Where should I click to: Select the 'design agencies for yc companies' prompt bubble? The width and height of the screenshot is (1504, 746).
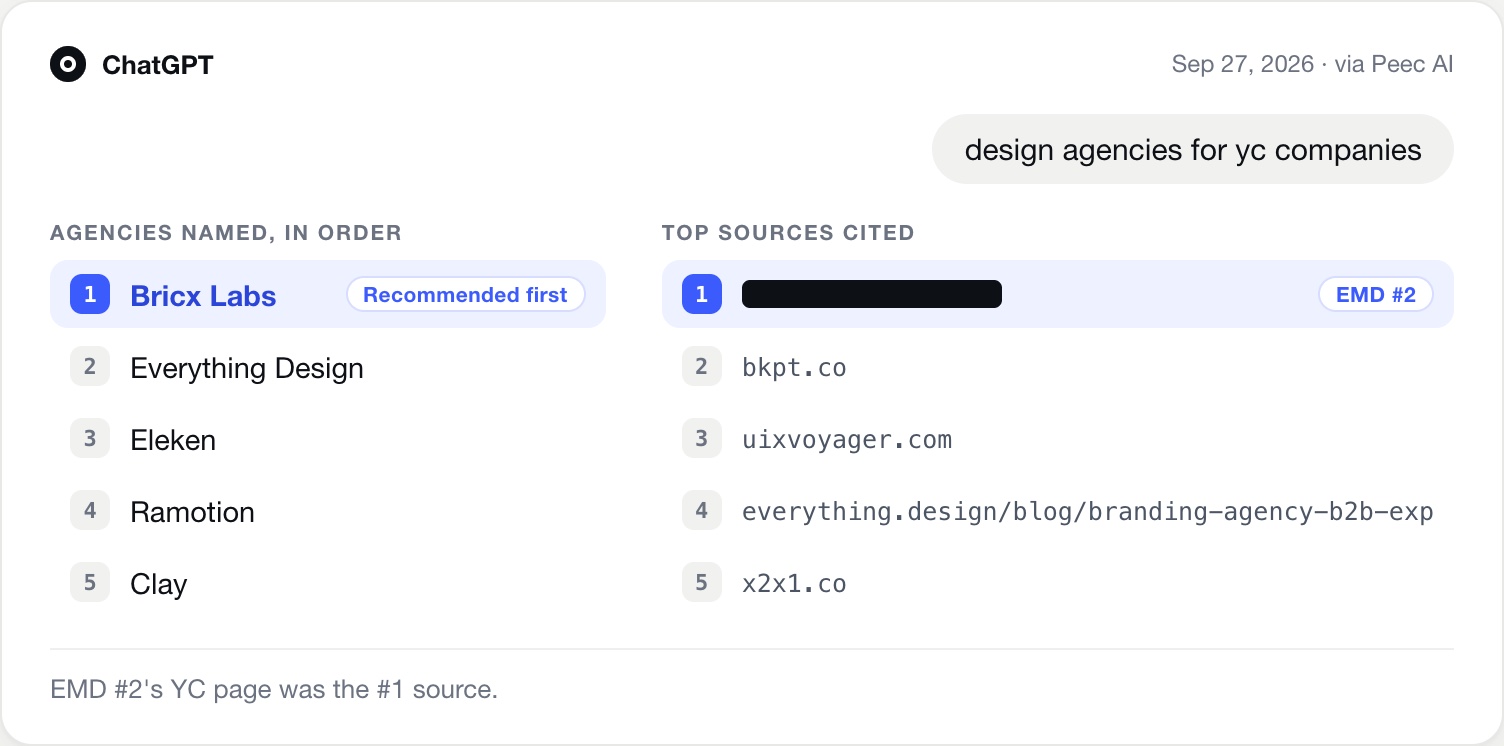pyautogui.click(x=1193, y=150)
